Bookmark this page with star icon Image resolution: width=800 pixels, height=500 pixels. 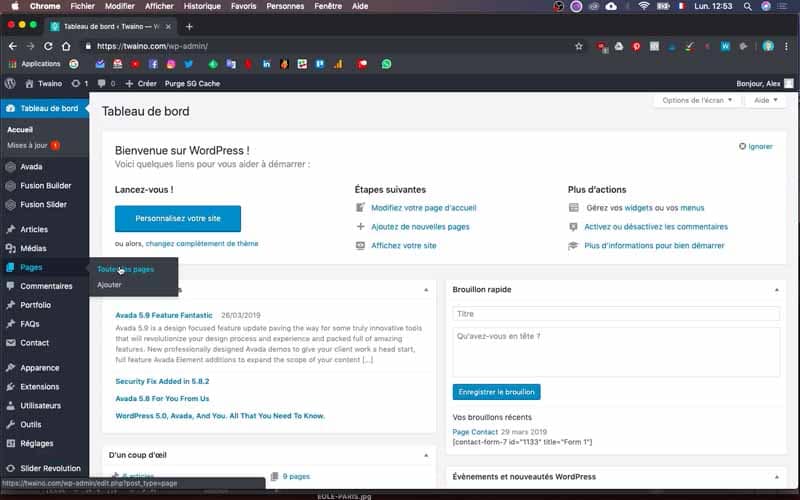coord(579,46)
